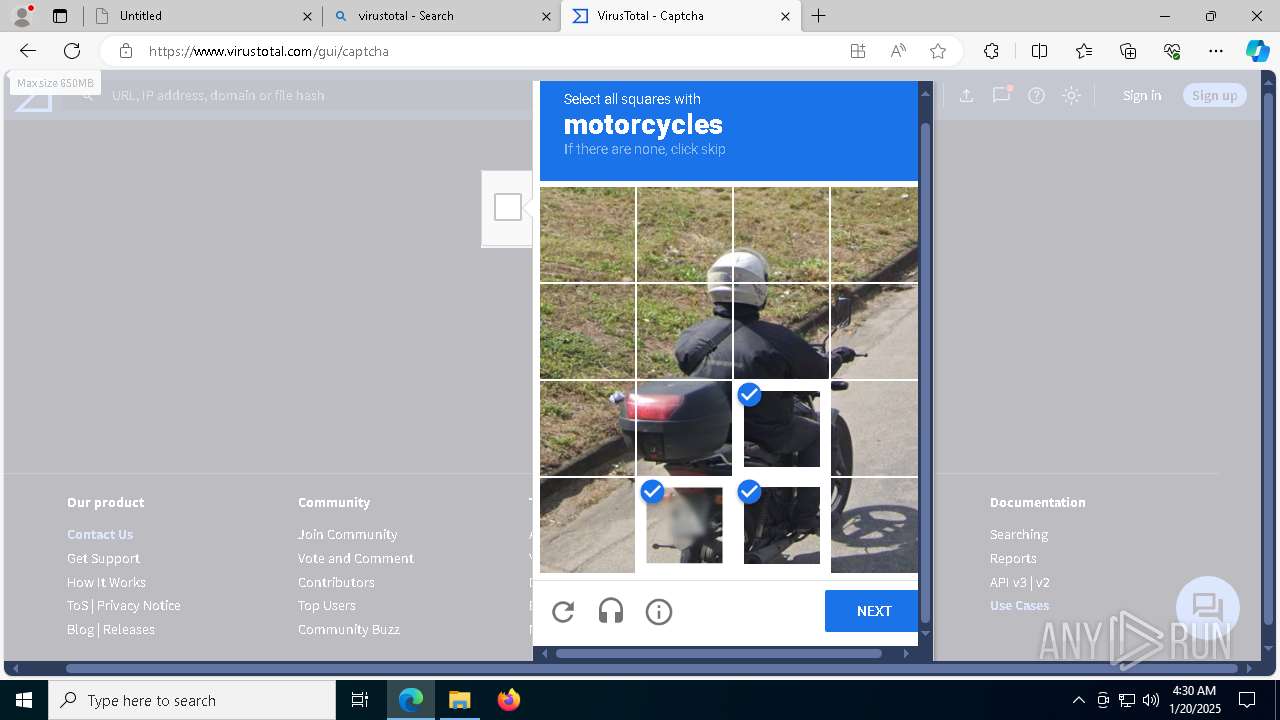Viewport: 1280px width, 720px height.
Task: Open the Collections icon in Edge toolbar
Action: point(1128,51)
